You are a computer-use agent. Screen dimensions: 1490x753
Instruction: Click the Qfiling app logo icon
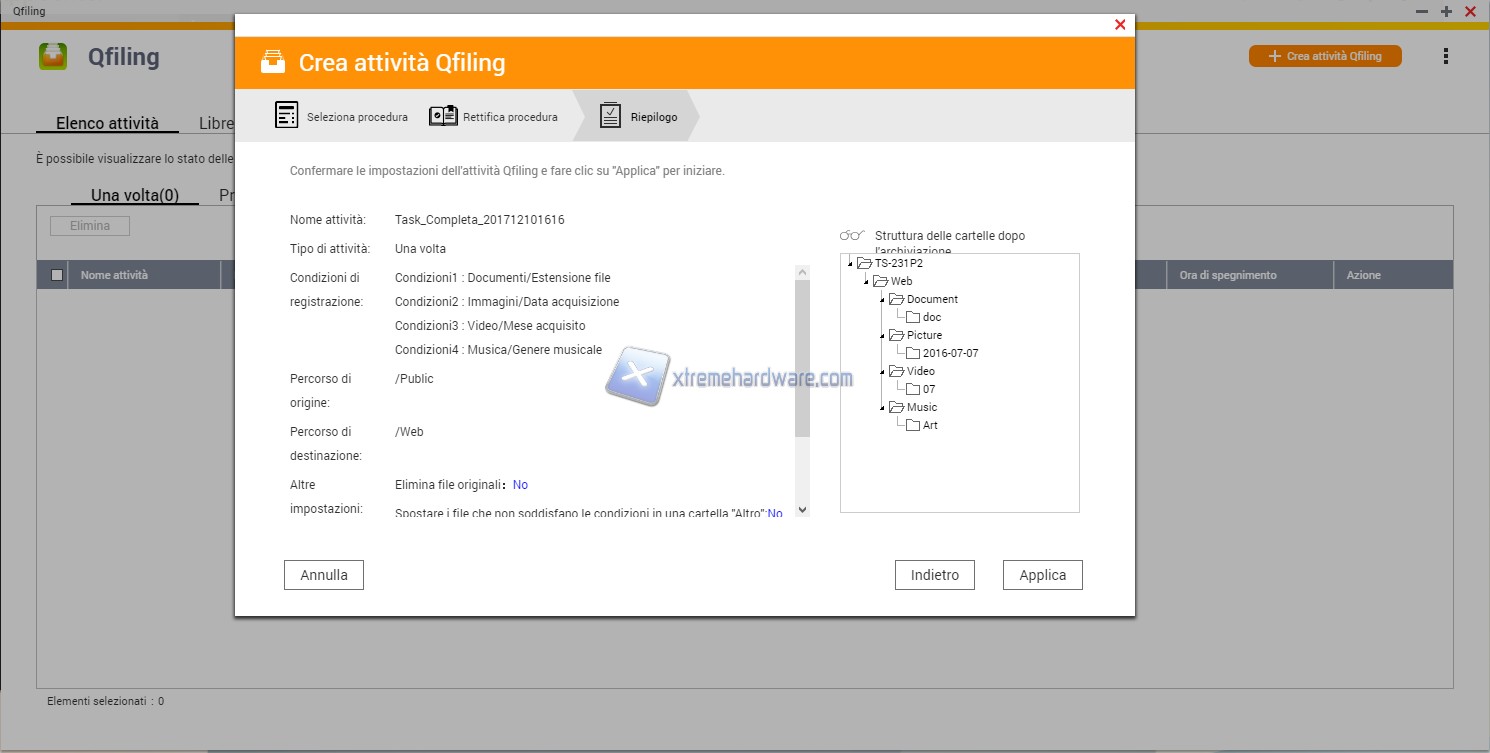[53, 56]
